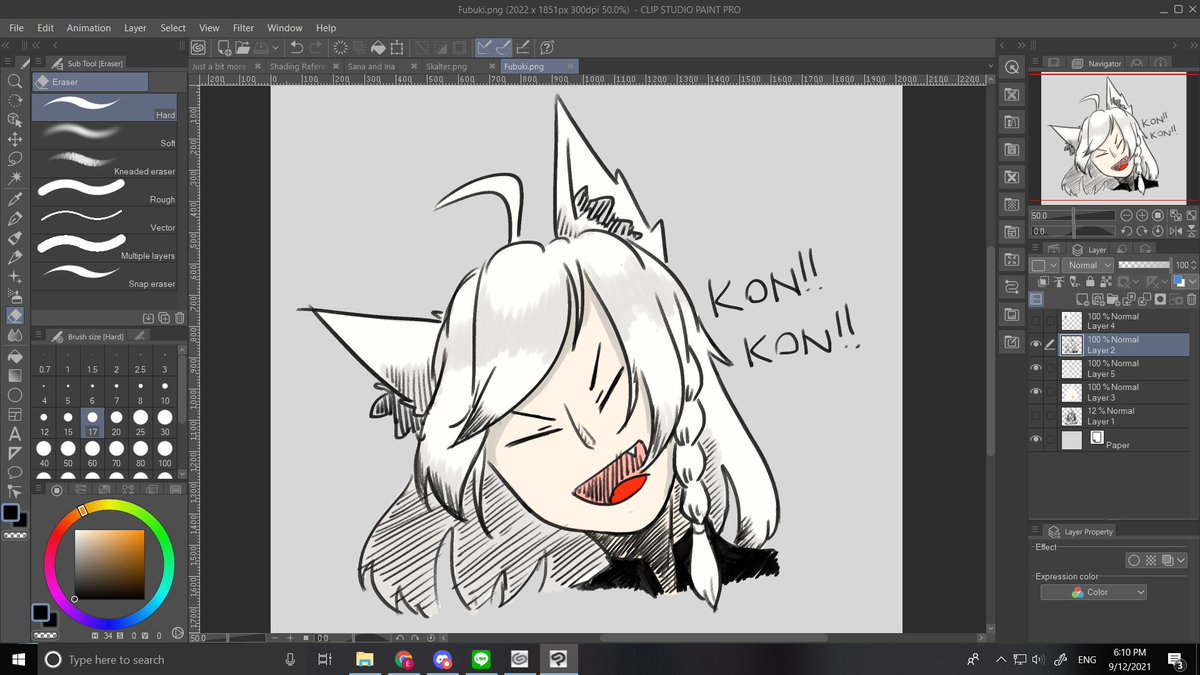Create a new canvas file

tap(224, 47)
